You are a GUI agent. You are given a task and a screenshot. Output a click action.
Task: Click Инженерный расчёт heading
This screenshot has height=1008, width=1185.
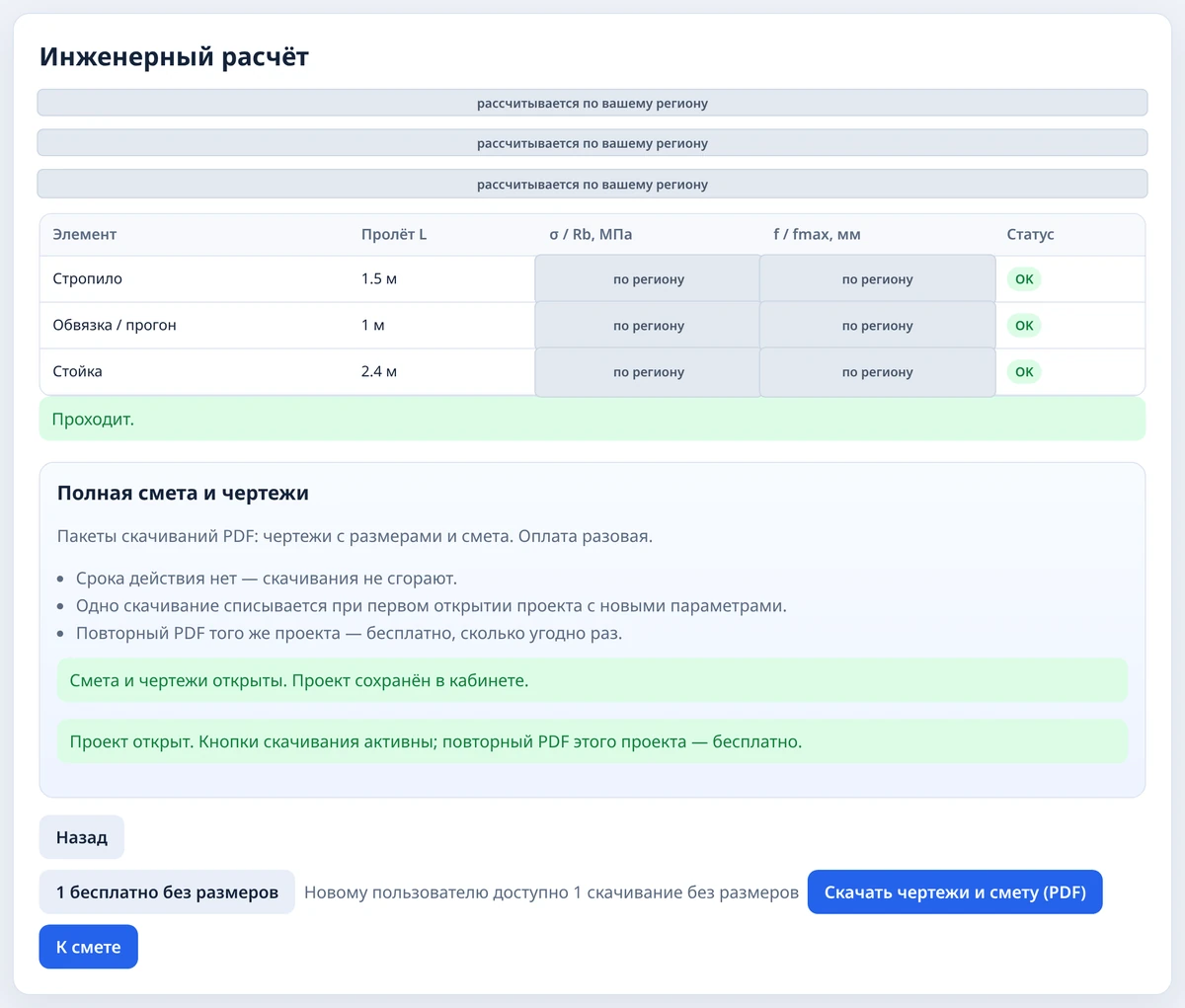click(x=175, y=56)
